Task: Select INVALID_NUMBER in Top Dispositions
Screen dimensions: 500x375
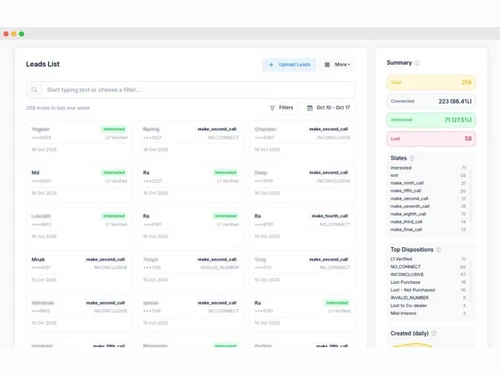Action: coord(428,298)
